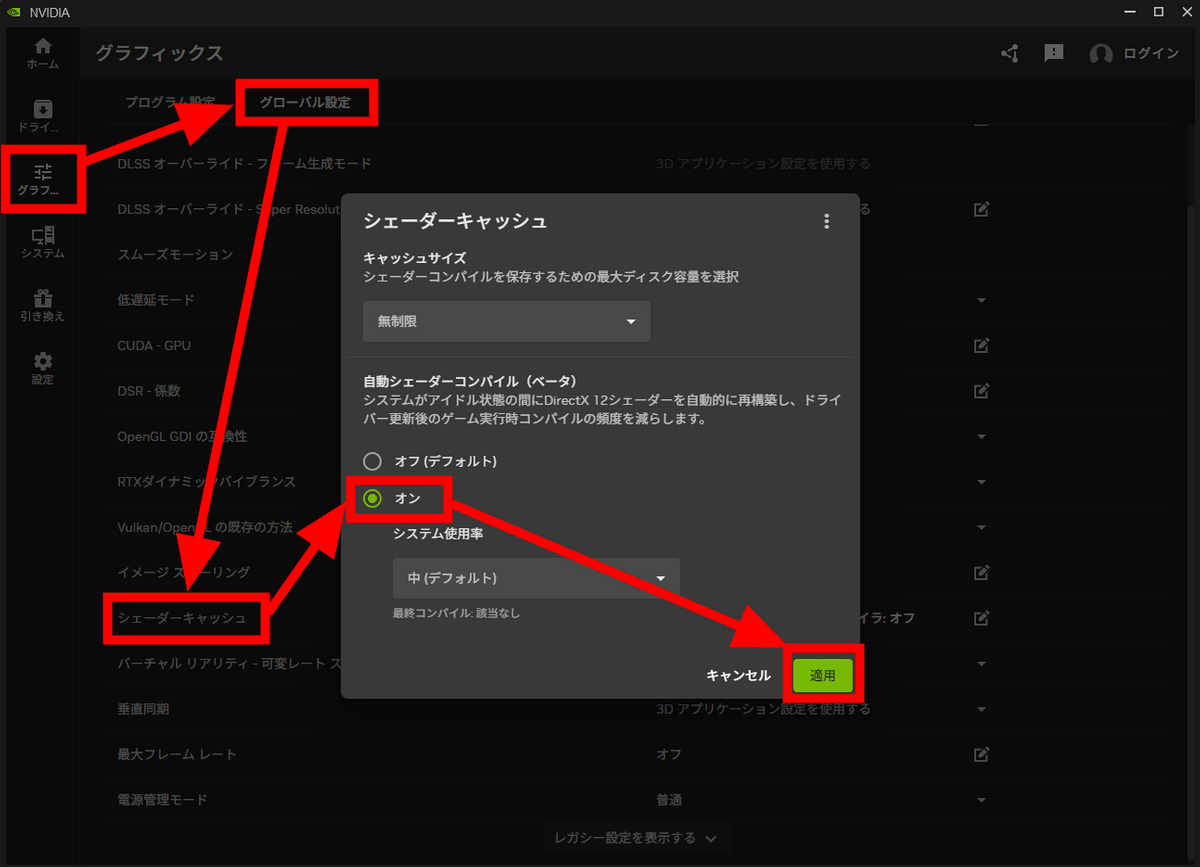
Task: Click the edit icon for 最大フレーム レート row
Action: [x=982, y=754]
